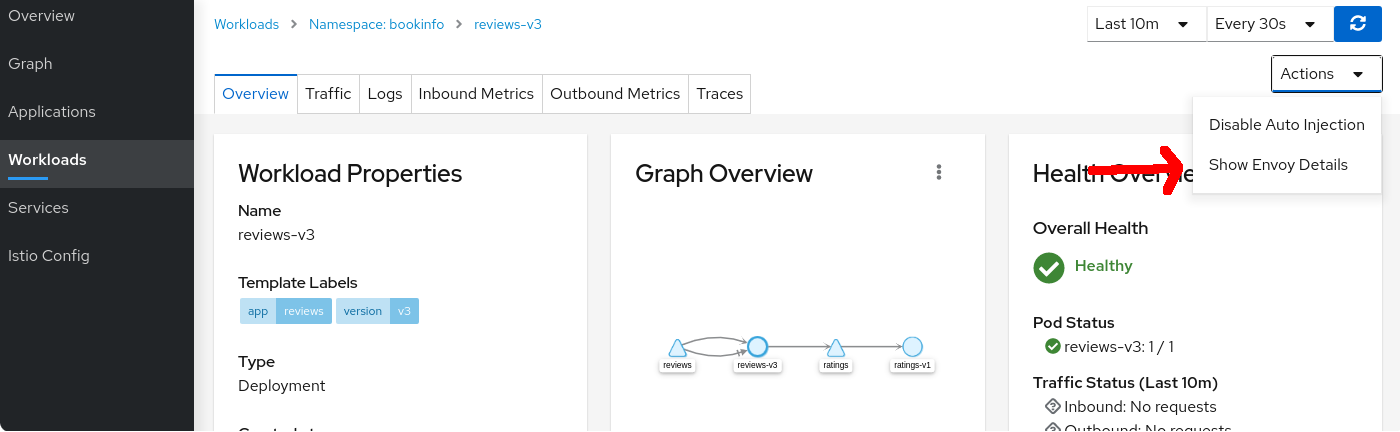Click the reviews-v3 node in graph

pos(757,347)
